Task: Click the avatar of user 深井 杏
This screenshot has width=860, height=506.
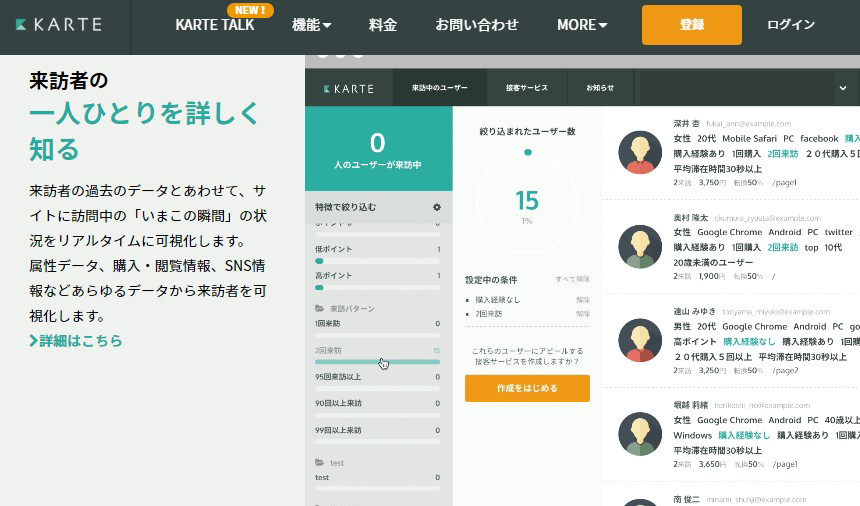Action: tap(639, 152)
